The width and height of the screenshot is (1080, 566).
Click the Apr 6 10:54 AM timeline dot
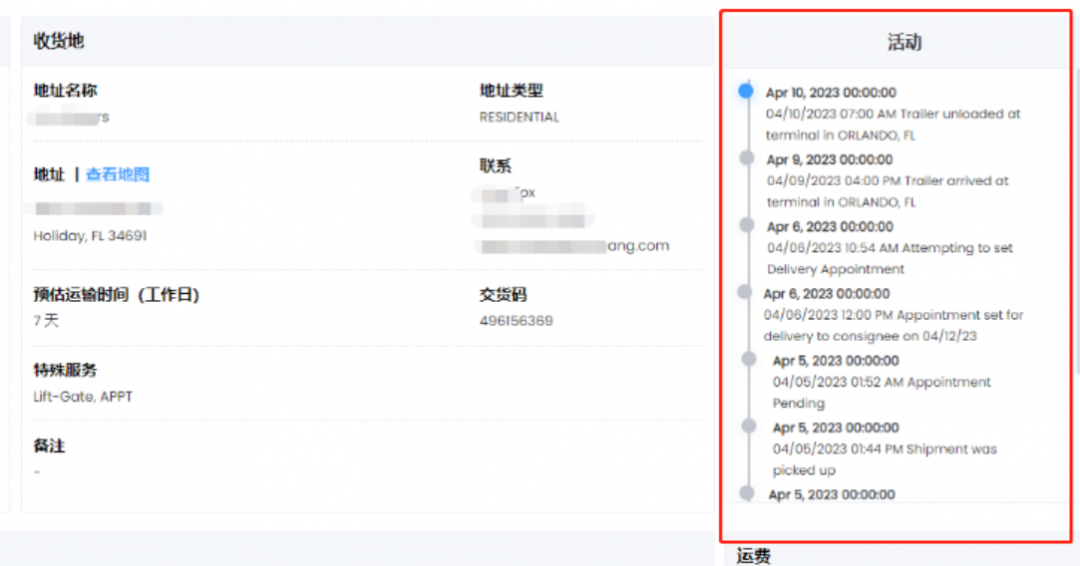[746, 224]
